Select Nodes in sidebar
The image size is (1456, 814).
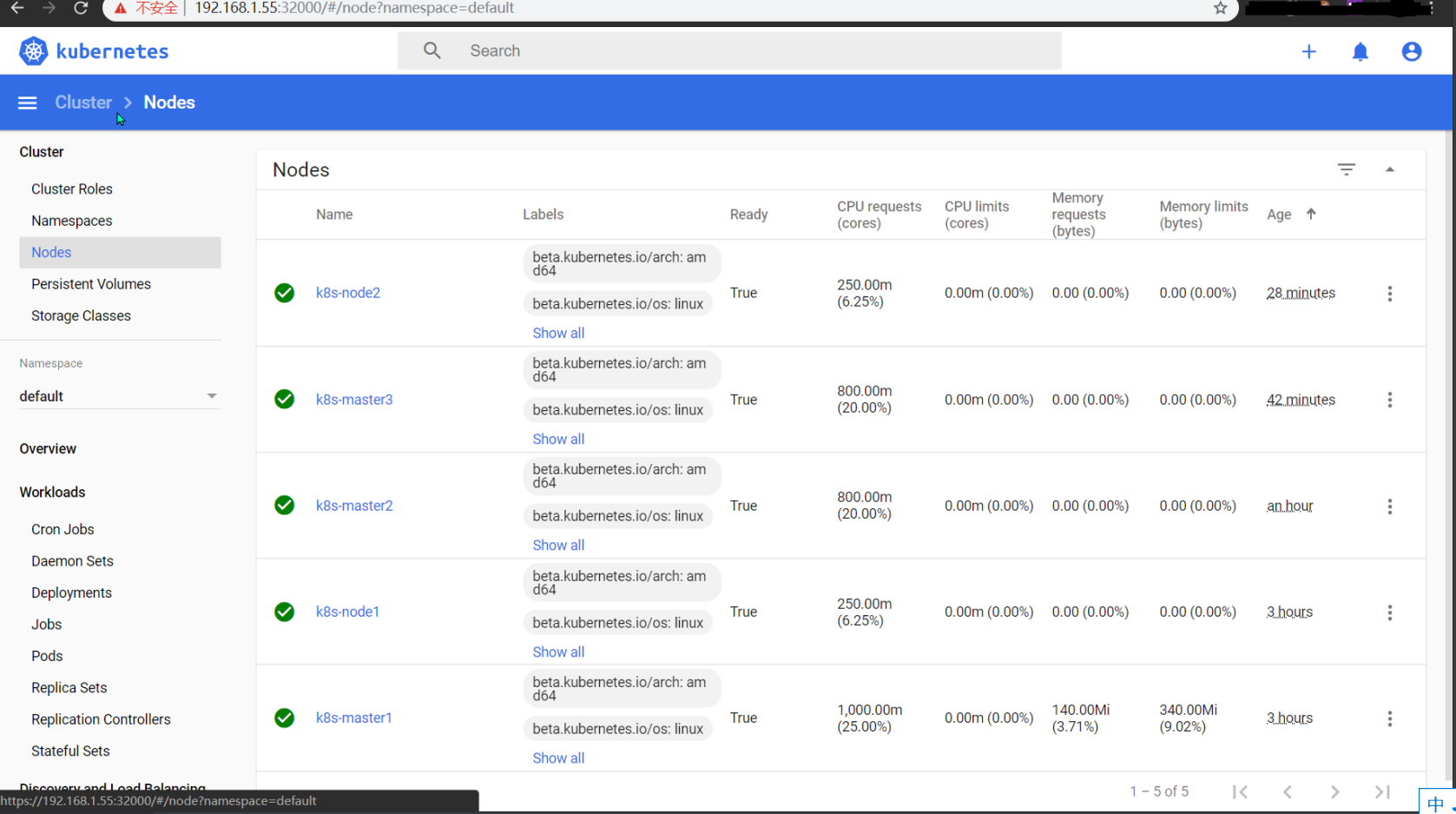[120, 252]
